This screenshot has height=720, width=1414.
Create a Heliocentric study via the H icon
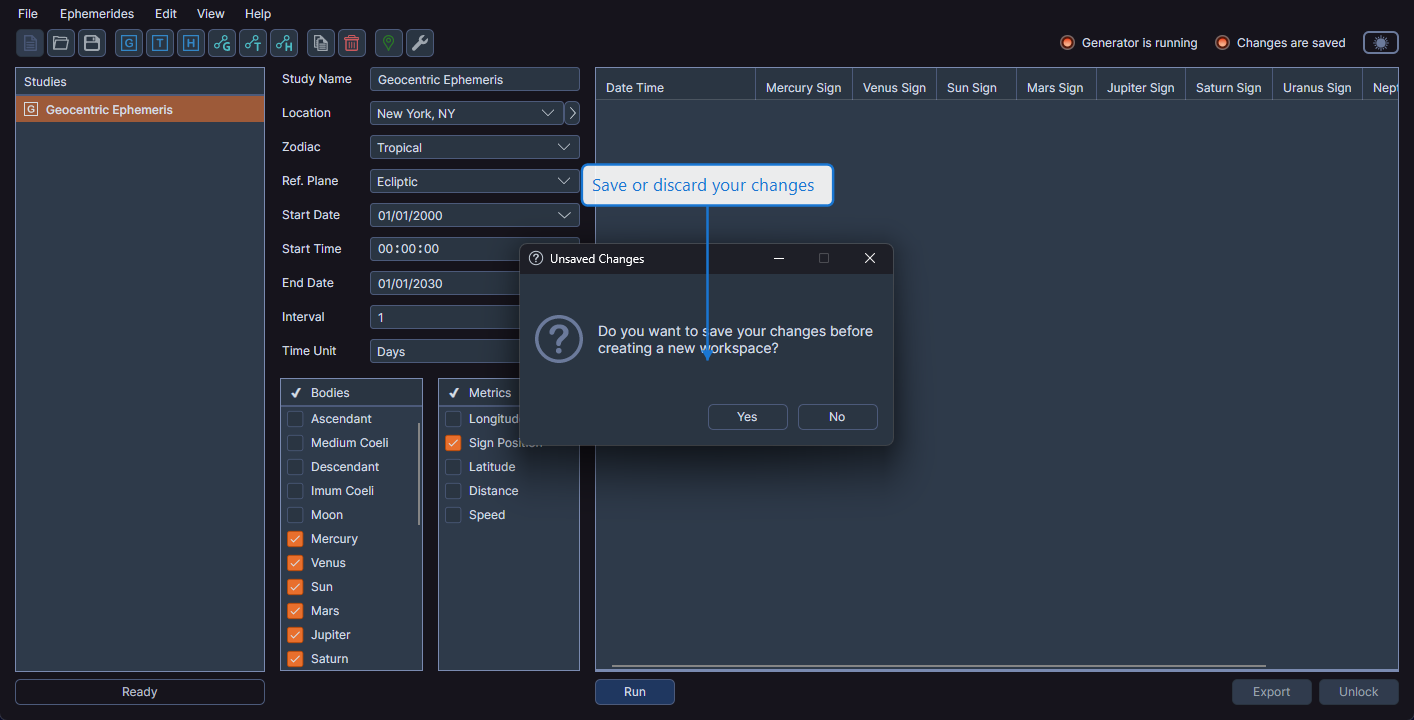pyautogui.click(x=190, y=43)
